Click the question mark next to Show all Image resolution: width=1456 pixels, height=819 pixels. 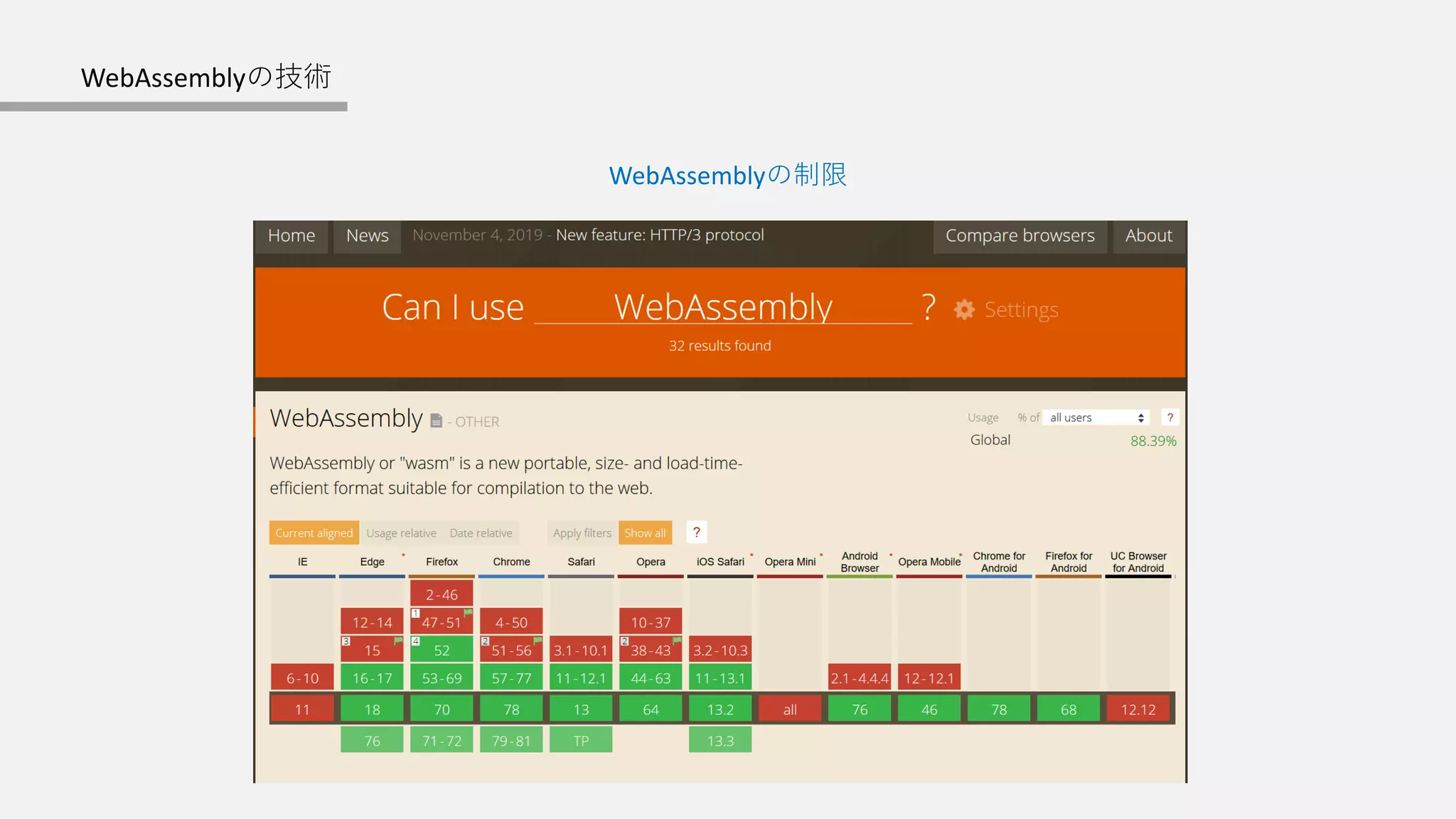point(697,532)
